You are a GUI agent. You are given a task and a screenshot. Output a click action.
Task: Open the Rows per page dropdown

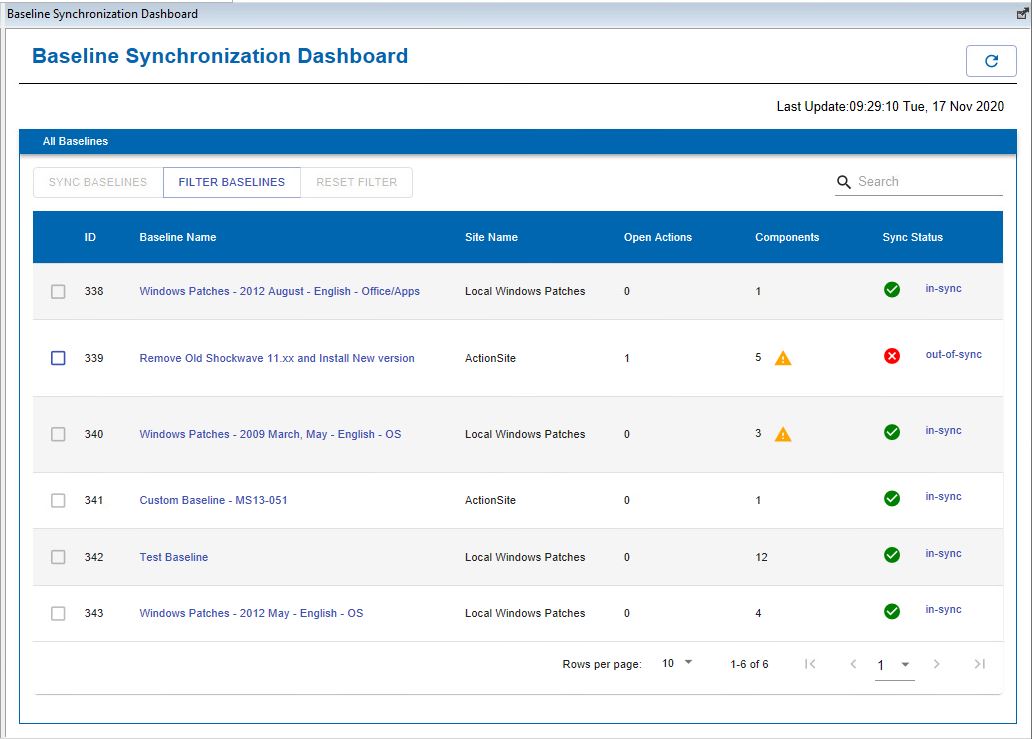tap(677, 663)
